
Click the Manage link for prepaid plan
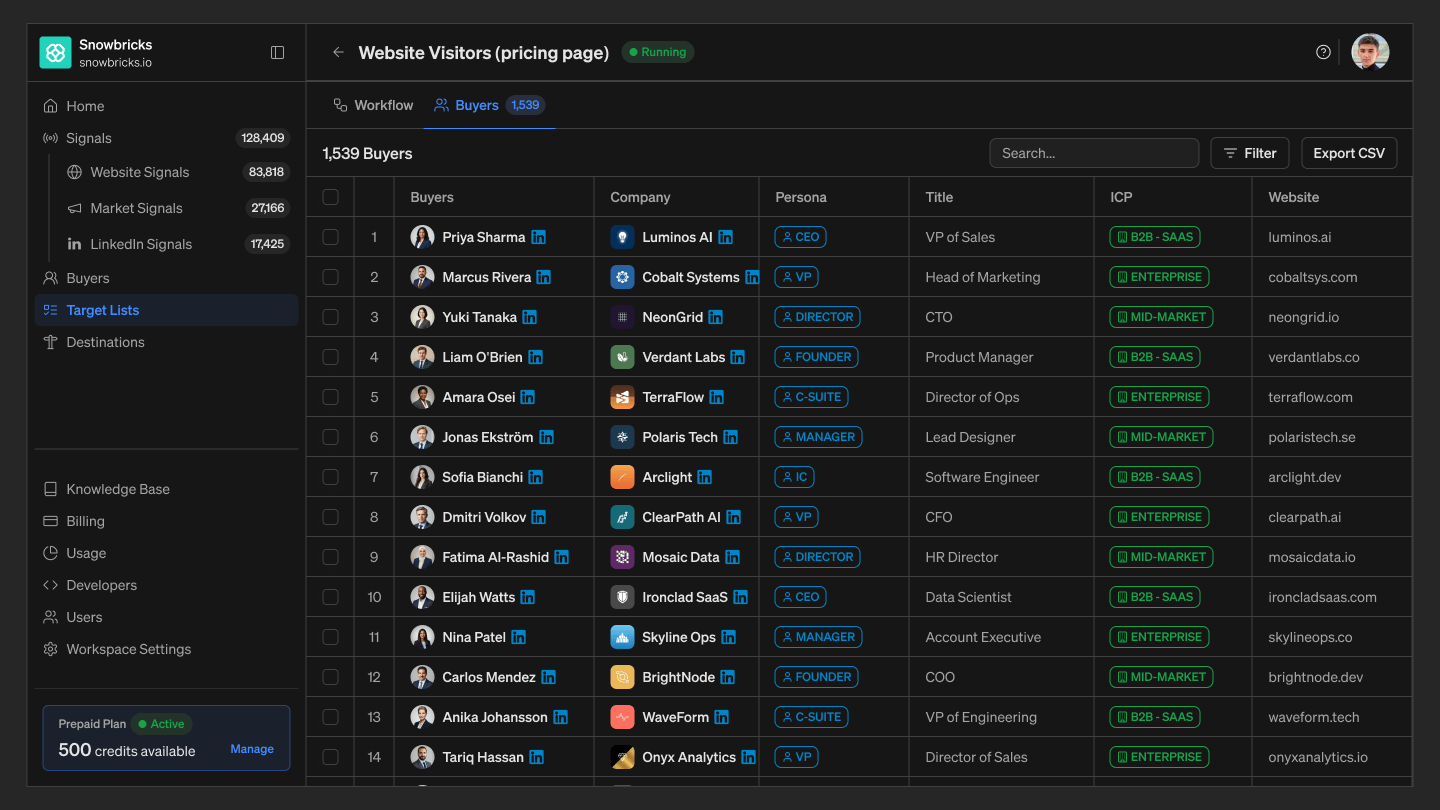pos(252,749)
